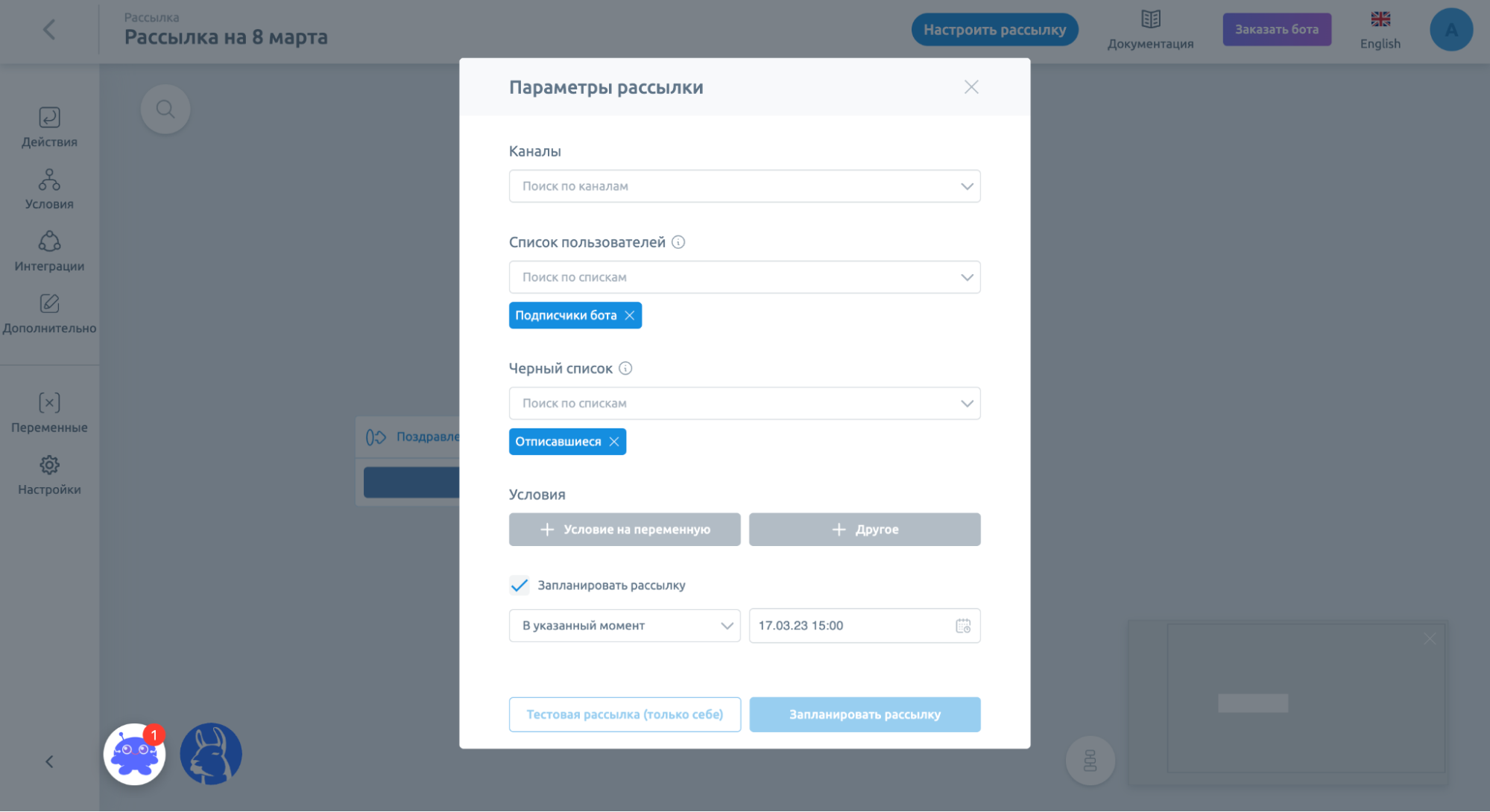Click Тестовая рассылка (только себе) button

tap(625, 714)
